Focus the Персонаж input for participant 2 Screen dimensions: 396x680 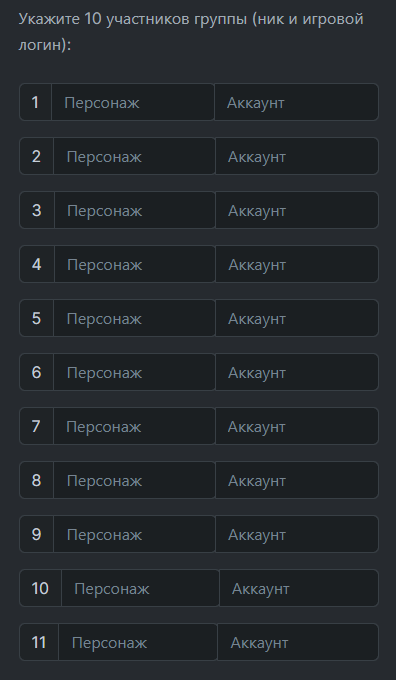(x=134, y=156)
